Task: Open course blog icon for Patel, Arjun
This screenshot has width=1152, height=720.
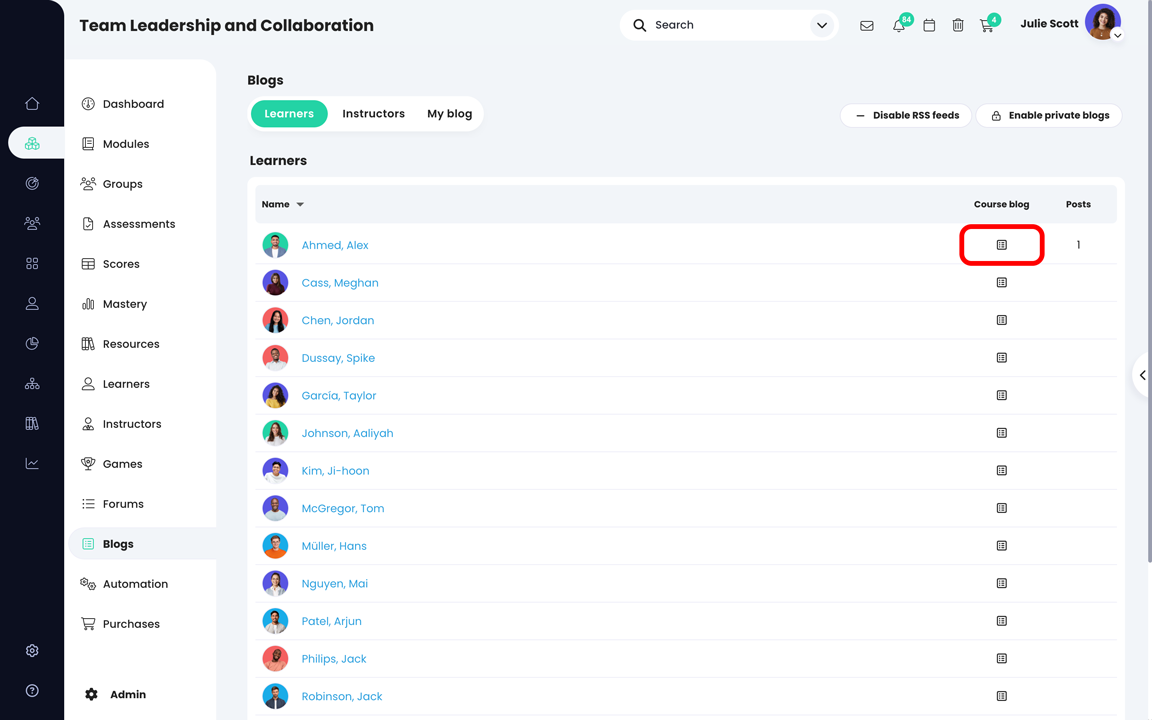Action: click(x=1001, y=621)
